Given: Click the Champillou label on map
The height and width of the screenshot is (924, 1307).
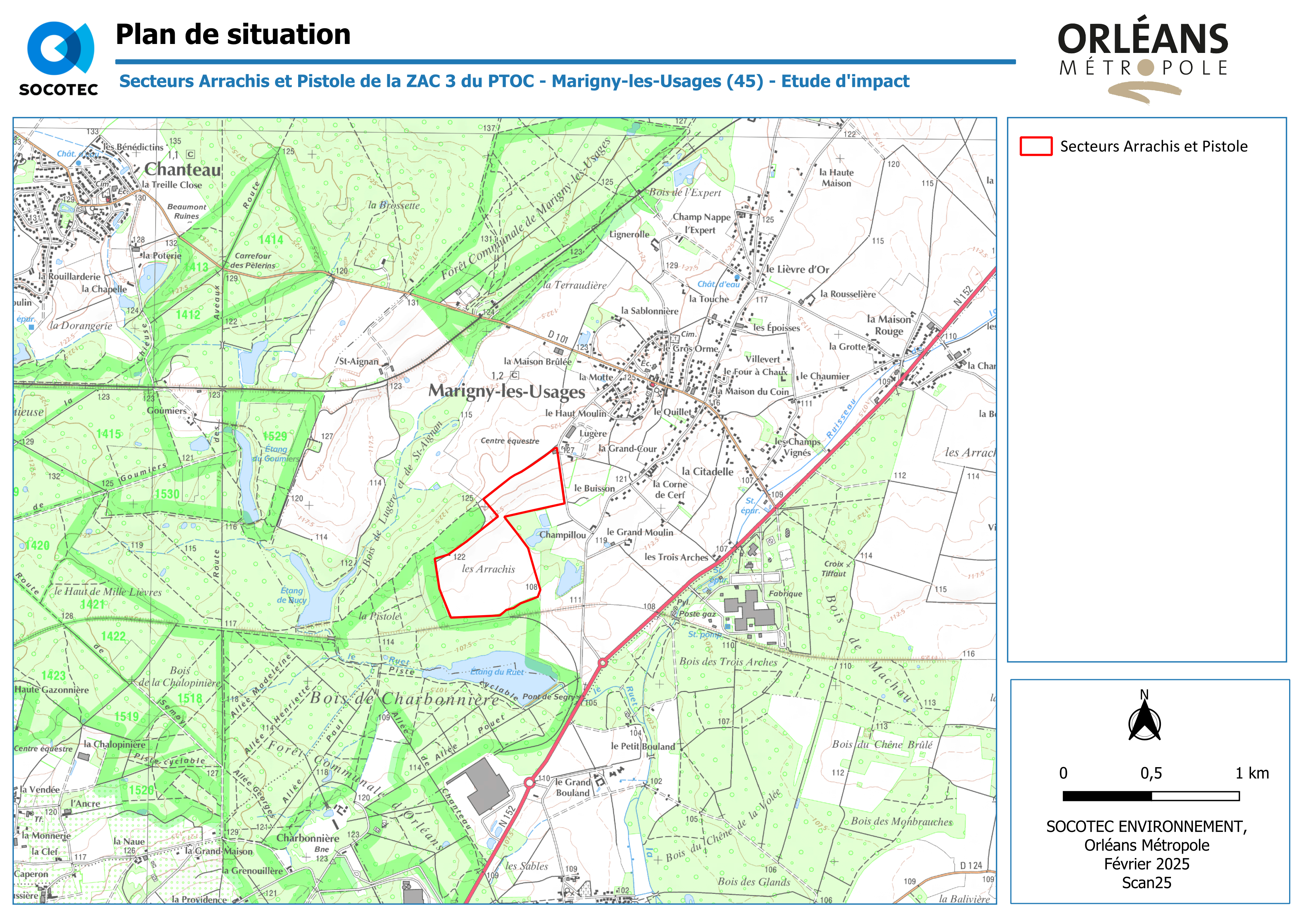Looking at the screenshot, I should [562, 535].
